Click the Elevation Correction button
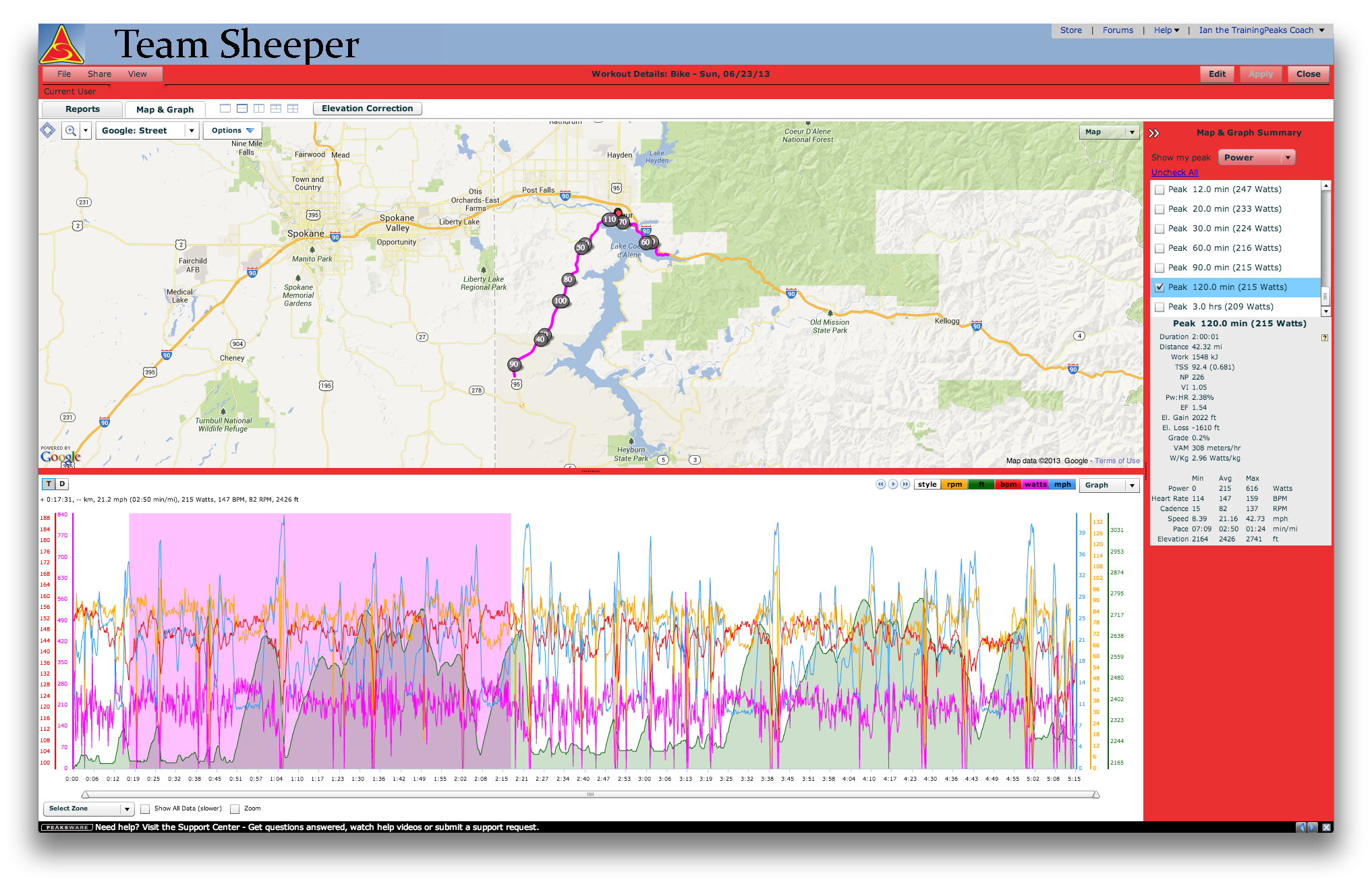Screen dimensions: 1372x886 tap(367, 109)
